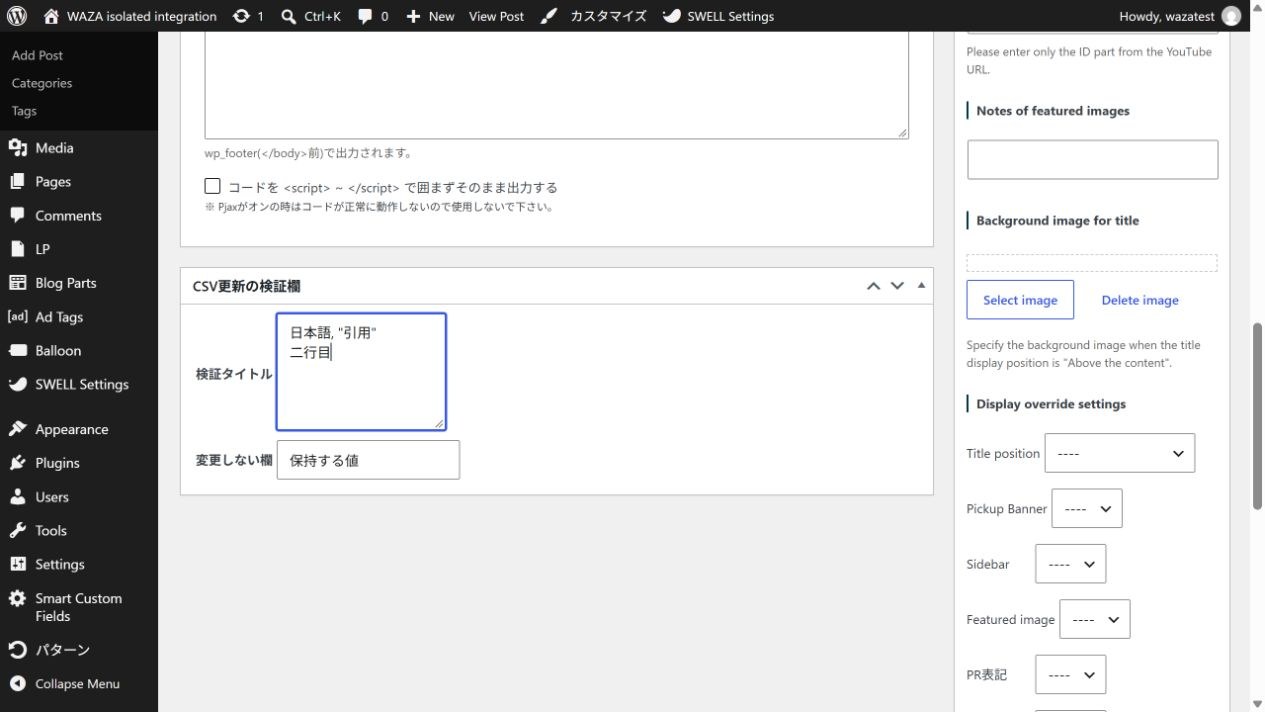This screenshot has width=1265, height=712.
Task: Click the footer code textarea above wp_footer note
Action: pyautogui.click(x=556, y=85)
